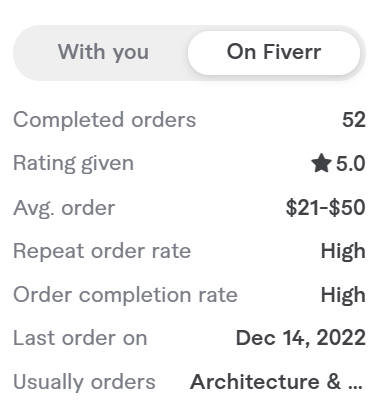This screenshot has width=388, height=415.
Task: Click the ellipsis after Architecture &
Action: tap(355, 387)
